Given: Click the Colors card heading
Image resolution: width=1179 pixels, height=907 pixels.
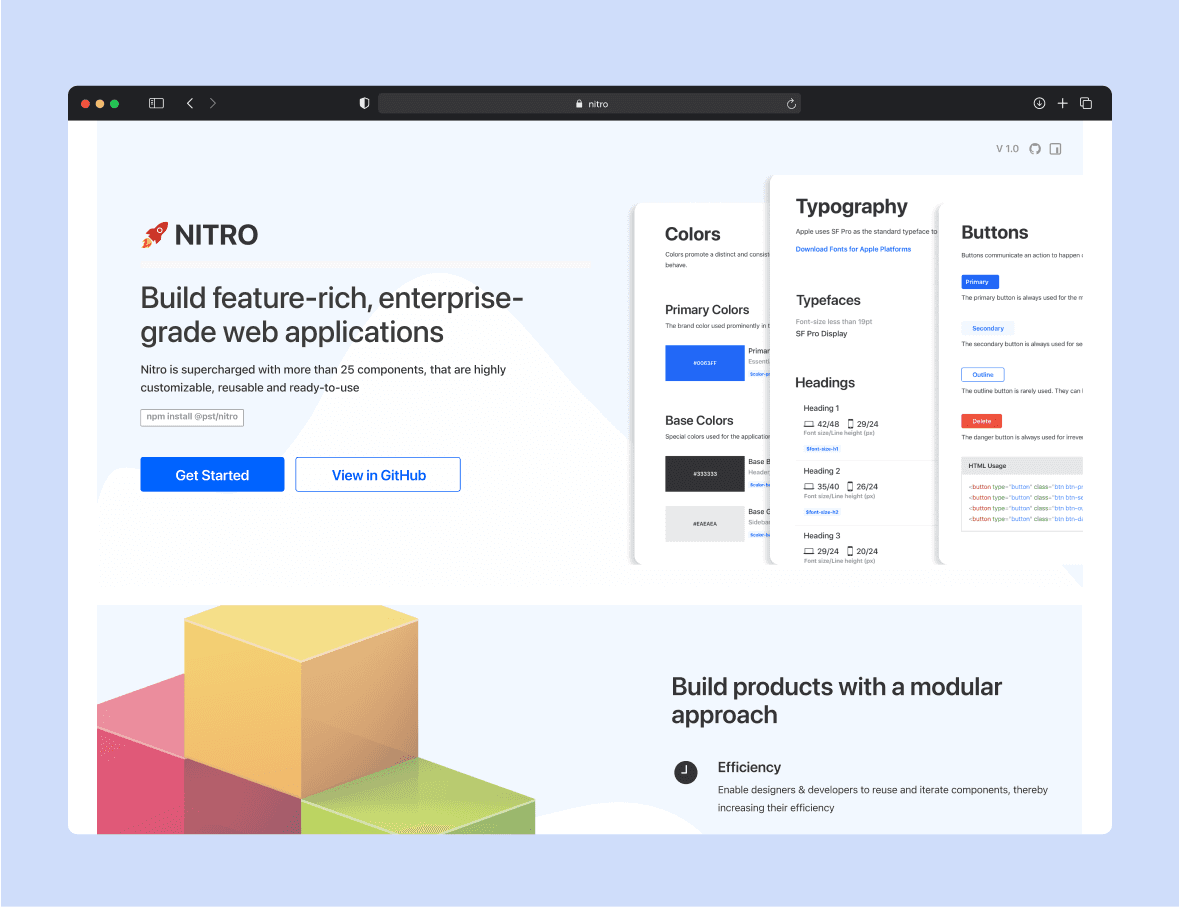Looking at the screenshot, I should (693, 234).
